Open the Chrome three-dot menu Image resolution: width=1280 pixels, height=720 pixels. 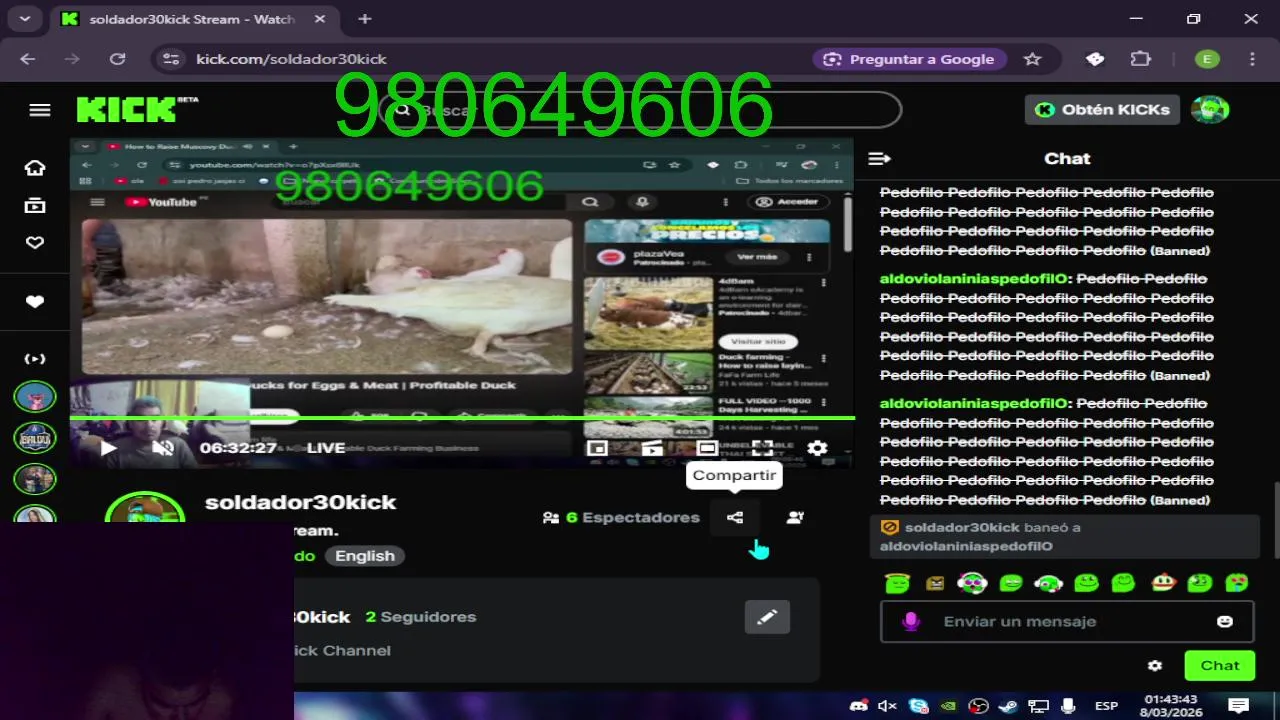tap(1252, 59)
